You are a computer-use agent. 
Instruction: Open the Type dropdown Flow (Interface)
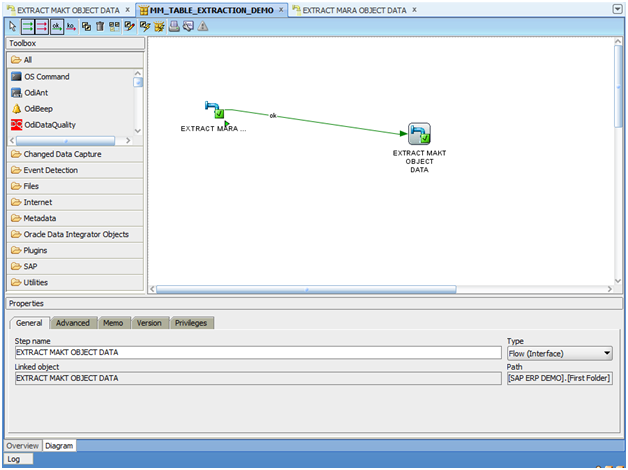click(x=560, y=354)
